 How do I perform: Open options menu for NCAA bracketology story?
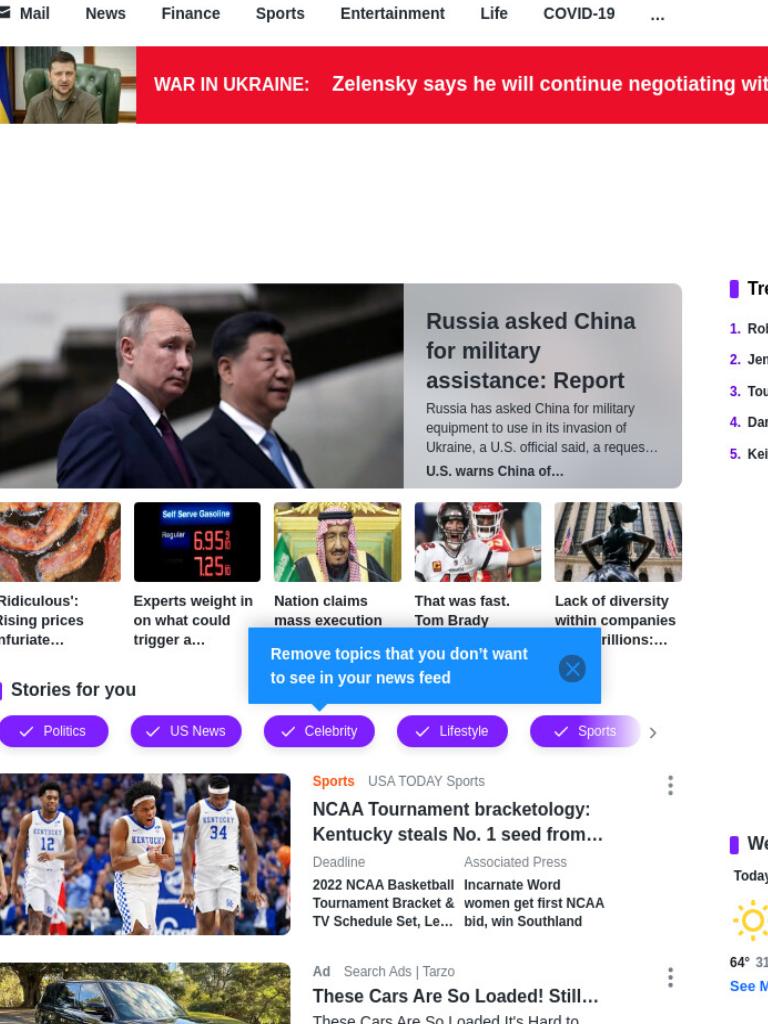coord(670,785)
